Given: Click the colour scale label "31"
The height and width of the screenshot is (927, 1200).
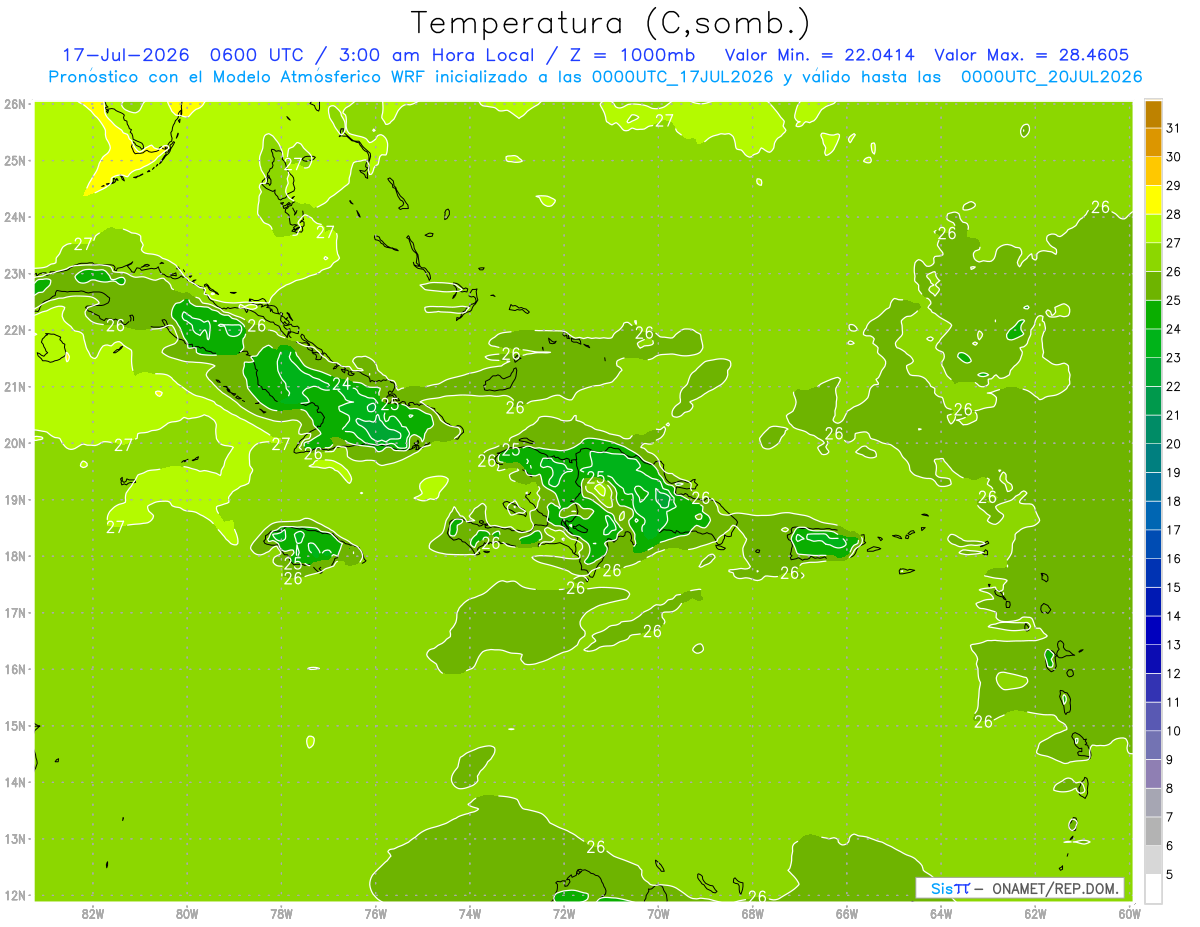Looking at the screenshot, I should 1174,128.
